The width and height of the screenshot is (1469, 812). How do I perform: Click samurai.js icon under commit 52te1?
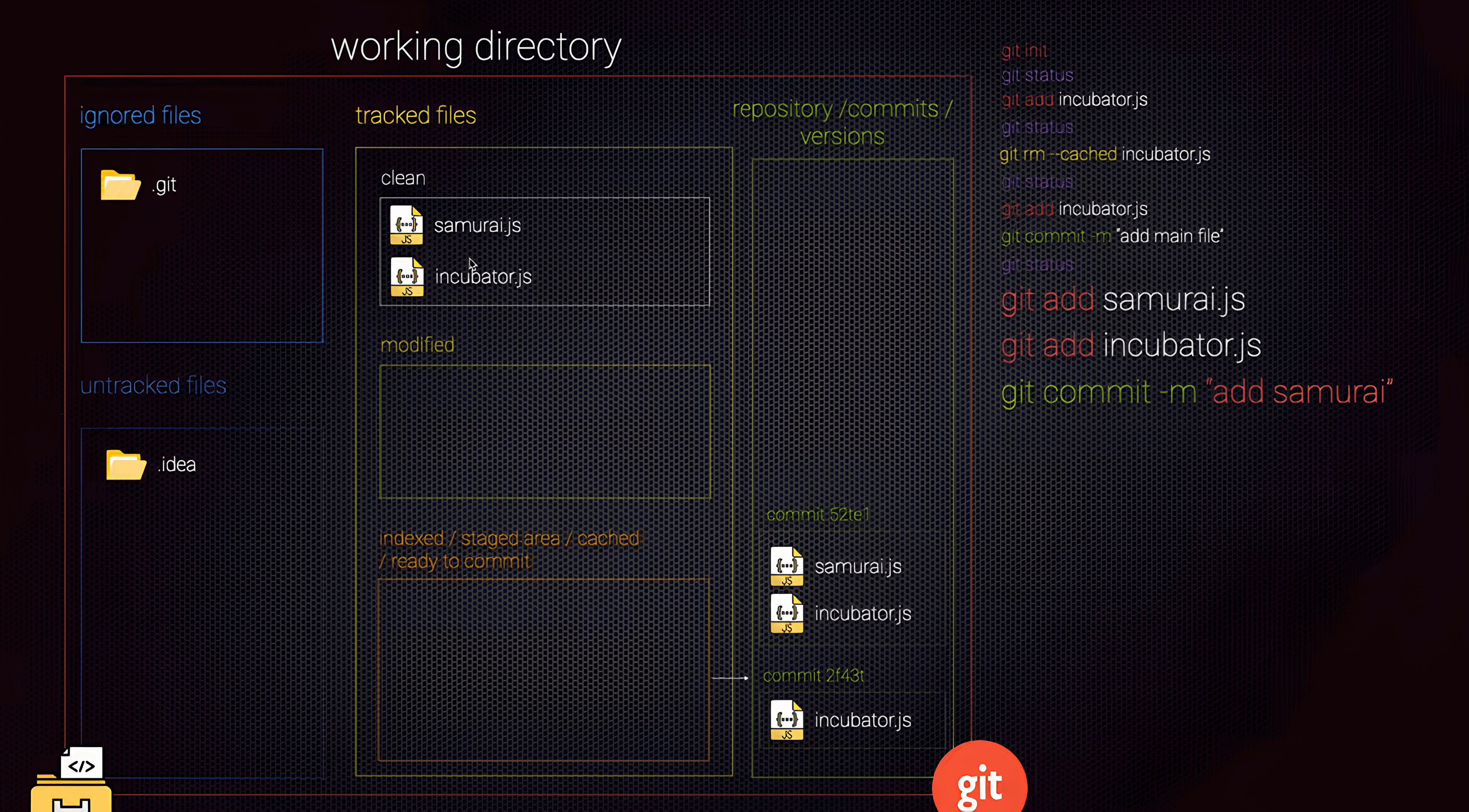coord(786,566)
